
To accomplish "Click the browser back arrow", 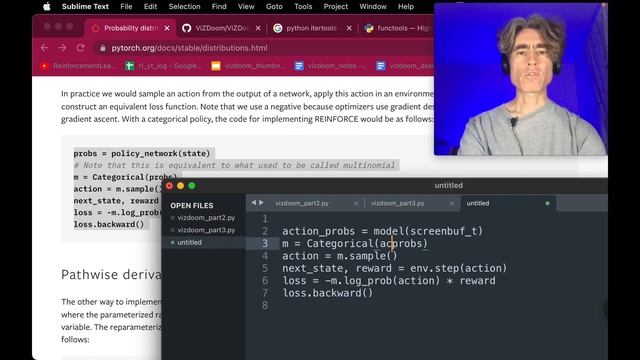I will click(x=44, y=48).
